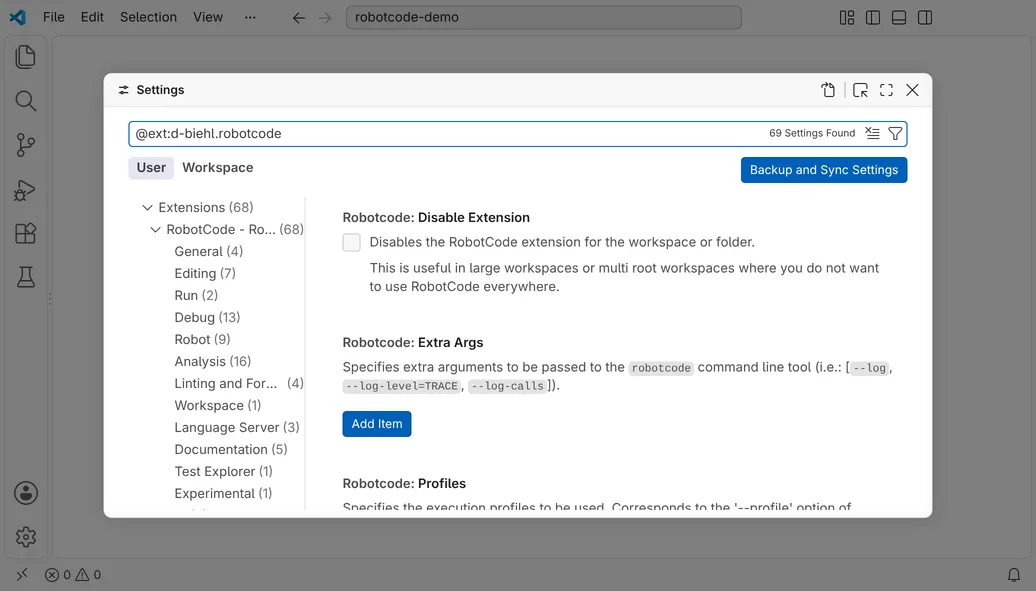The width and height of the screenshot is (1036, 591).
Task: Toggle the secondary side bar
Action: (925, 18)
